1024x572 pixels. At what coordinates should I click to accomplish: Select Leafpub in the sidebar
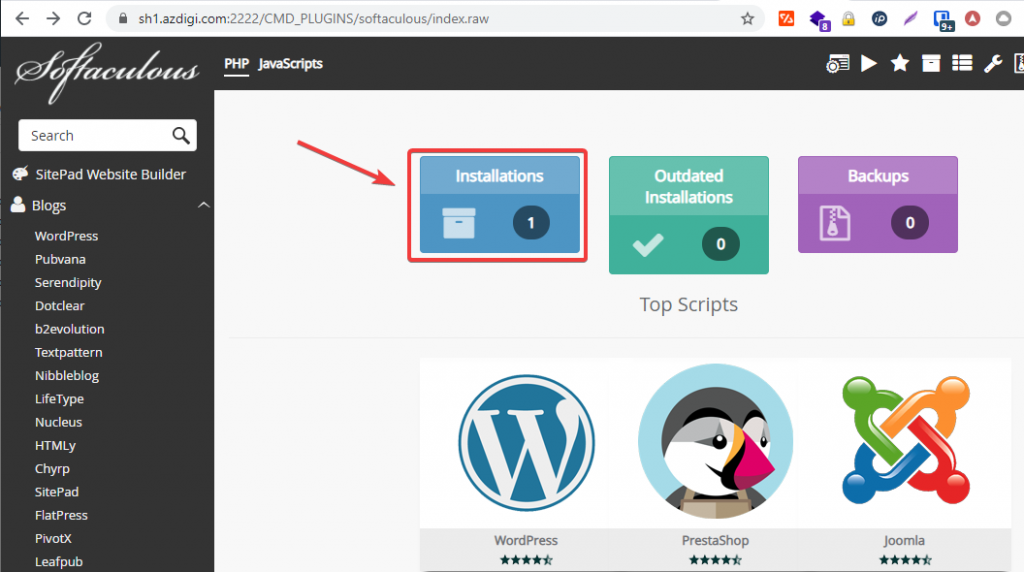[59, 562]
